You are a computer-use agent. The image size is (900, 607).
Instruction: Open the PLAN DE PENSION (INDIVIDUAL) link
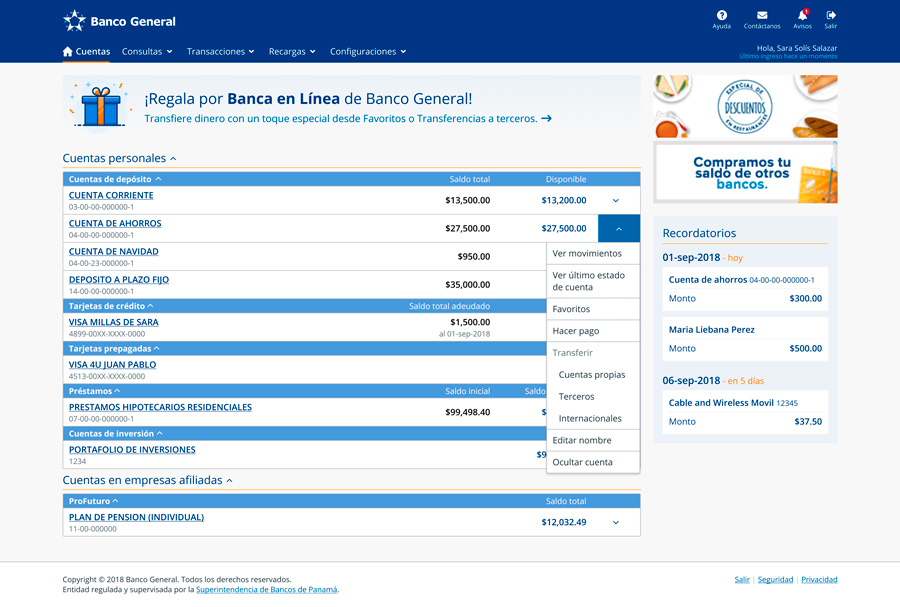[x=137, y=517]
